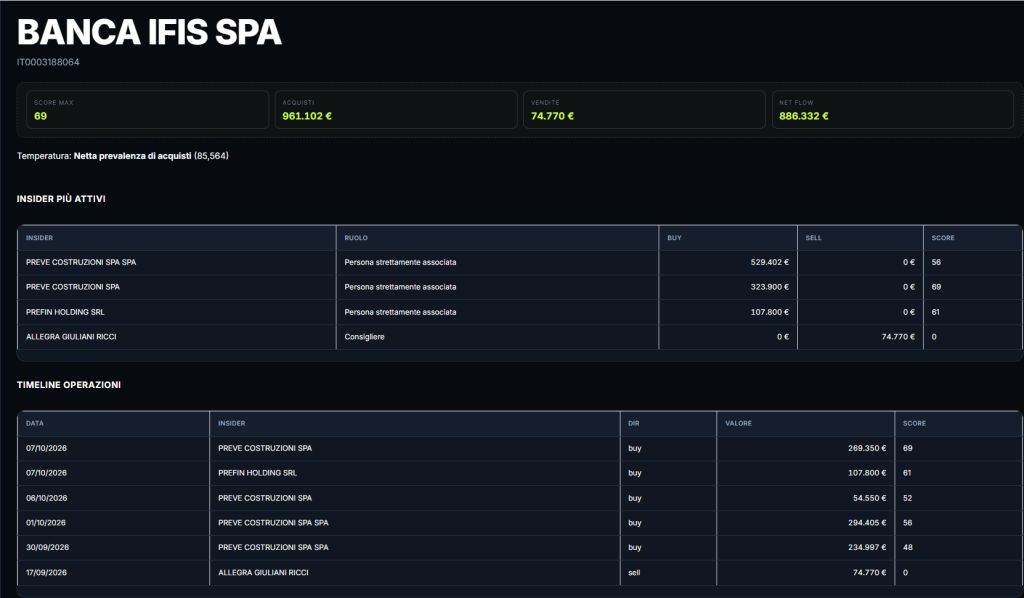The image size is (1024, 598).
Task: Select the 01/10/2026 operation row
Action: point(520,523)
